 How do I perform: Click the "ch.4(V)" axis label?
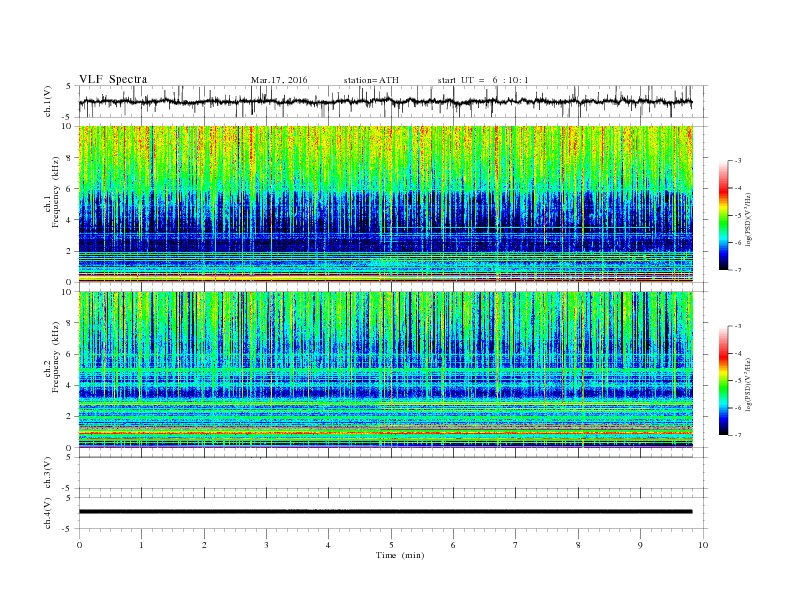[x=48, y=514]
